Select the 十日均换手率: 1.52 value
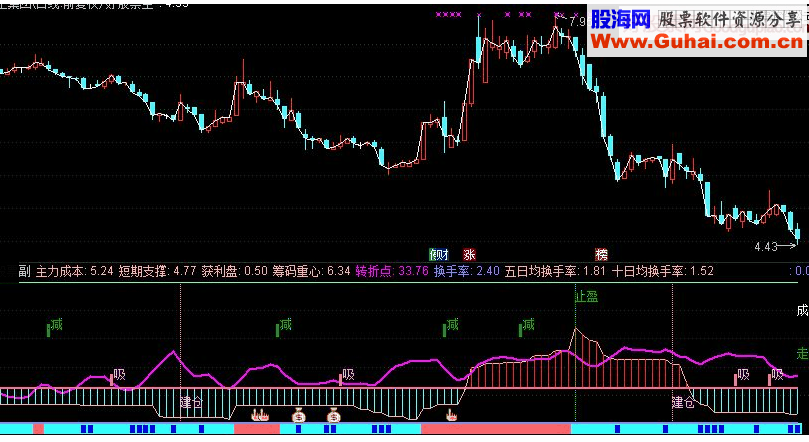This screenshot has height=442, width=809. pyautogui.click(x=663, y=271)
